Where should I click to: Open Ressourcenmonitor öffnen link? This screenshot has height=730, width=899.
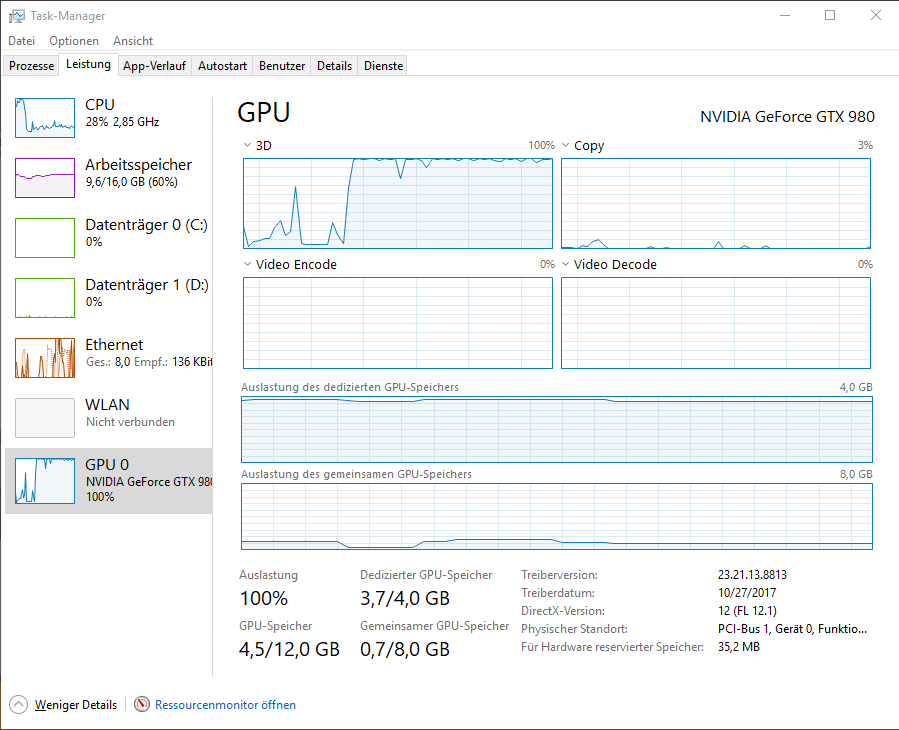(225, 705)
